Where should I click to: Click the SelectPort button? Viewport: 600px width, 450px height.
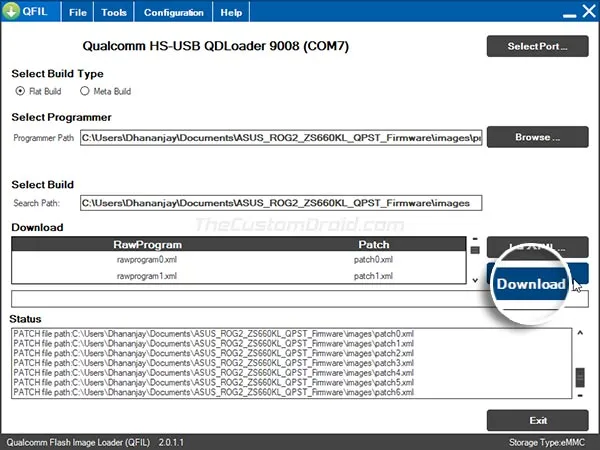point(538,46)
